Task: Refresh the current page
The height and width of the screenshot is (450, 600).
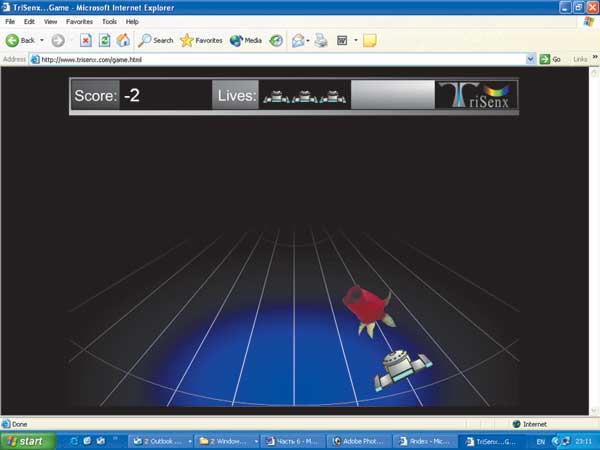Action: pos(104,41)
